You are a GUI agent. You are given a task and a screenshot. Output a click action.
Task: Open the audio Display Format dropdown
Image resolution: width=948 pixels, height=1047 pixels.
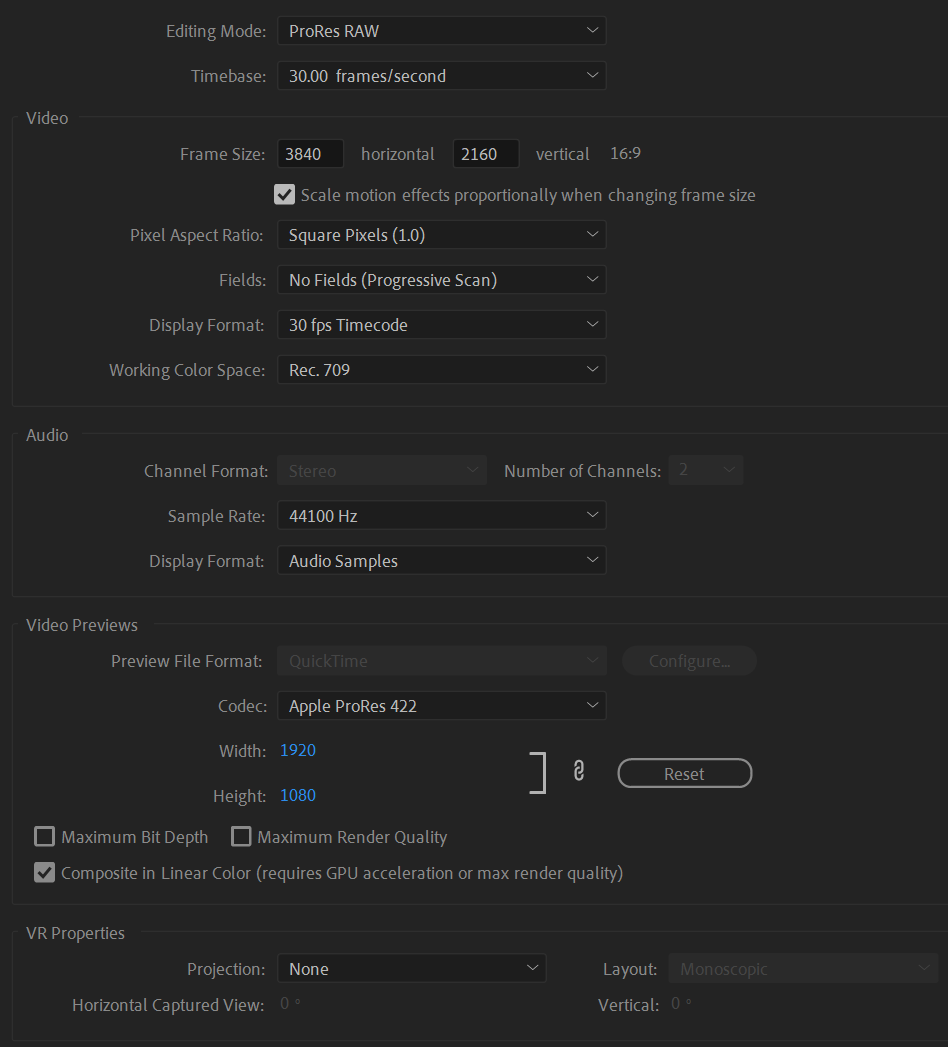tap(442, 560)
